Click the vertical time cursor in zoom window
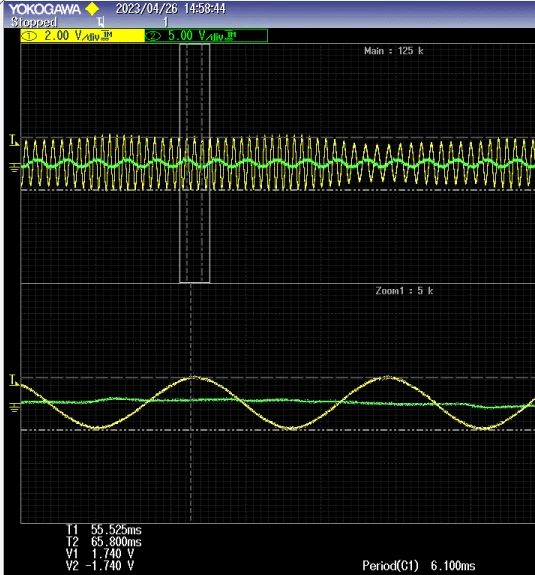The image size is (535, 575). coord(191,403)
